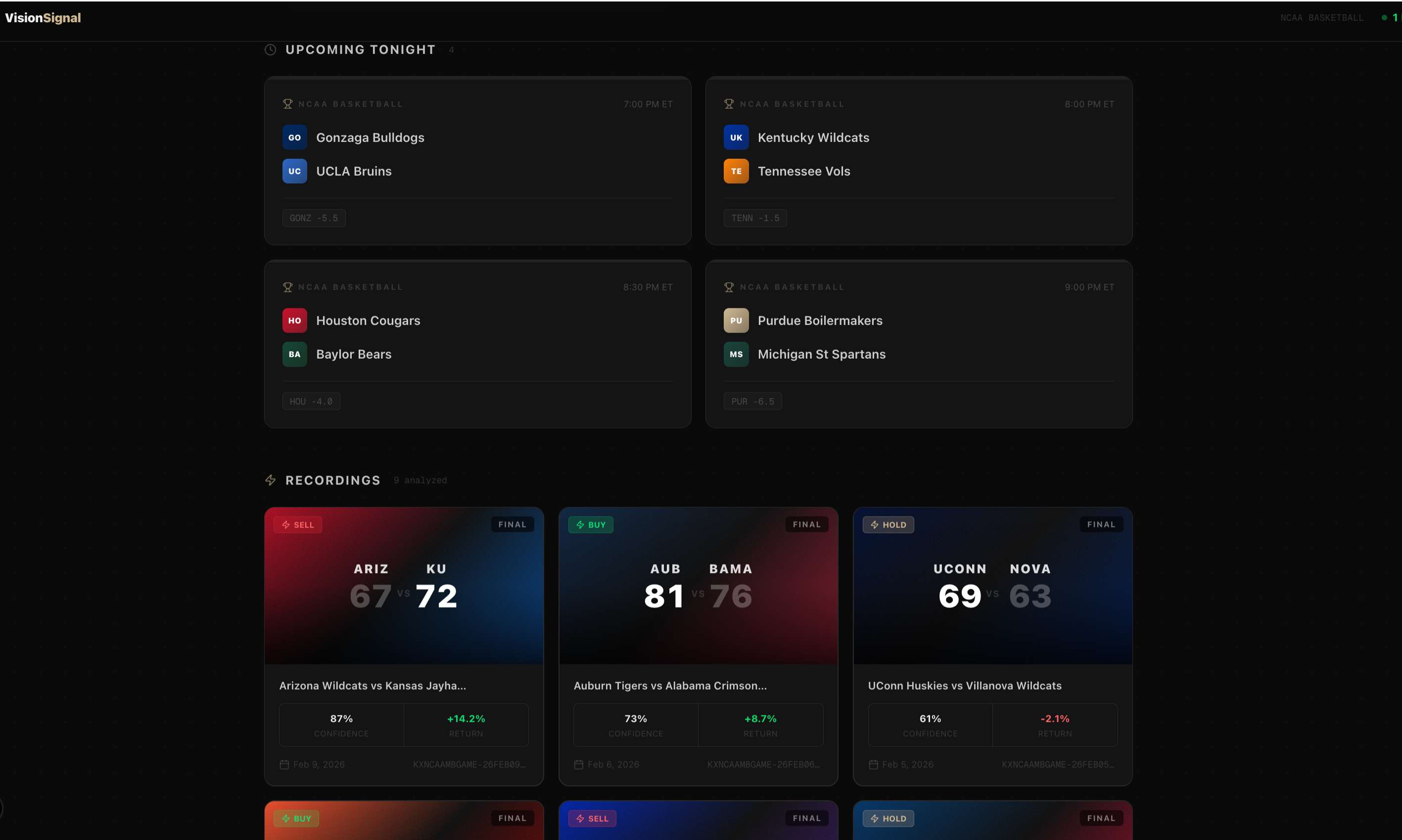Open UConn Huskies vs Villanova Wildcats title
Viewport: 1402px width, 840px height.
coord(965,686)
